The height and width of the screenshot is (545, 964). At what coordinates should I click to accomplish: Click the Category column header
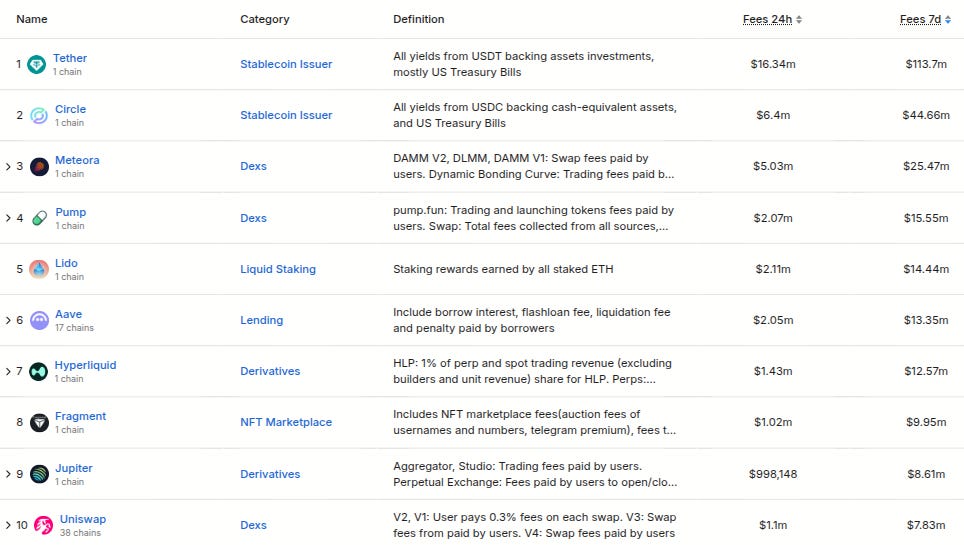point(264,19)
